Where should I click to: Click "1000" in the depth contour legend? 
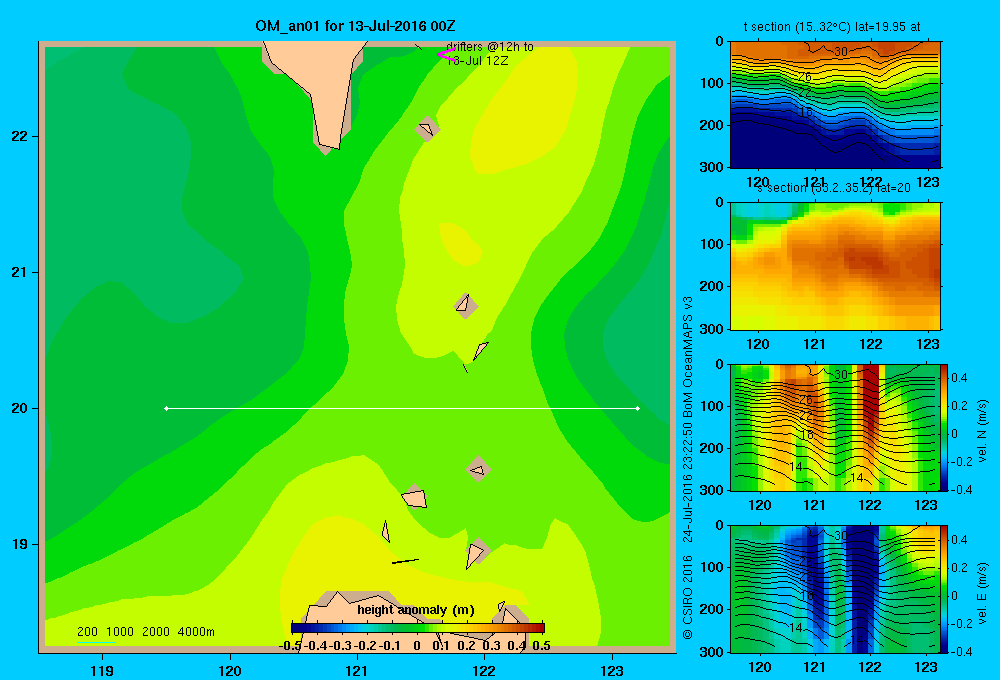click(x=119, y=632)
